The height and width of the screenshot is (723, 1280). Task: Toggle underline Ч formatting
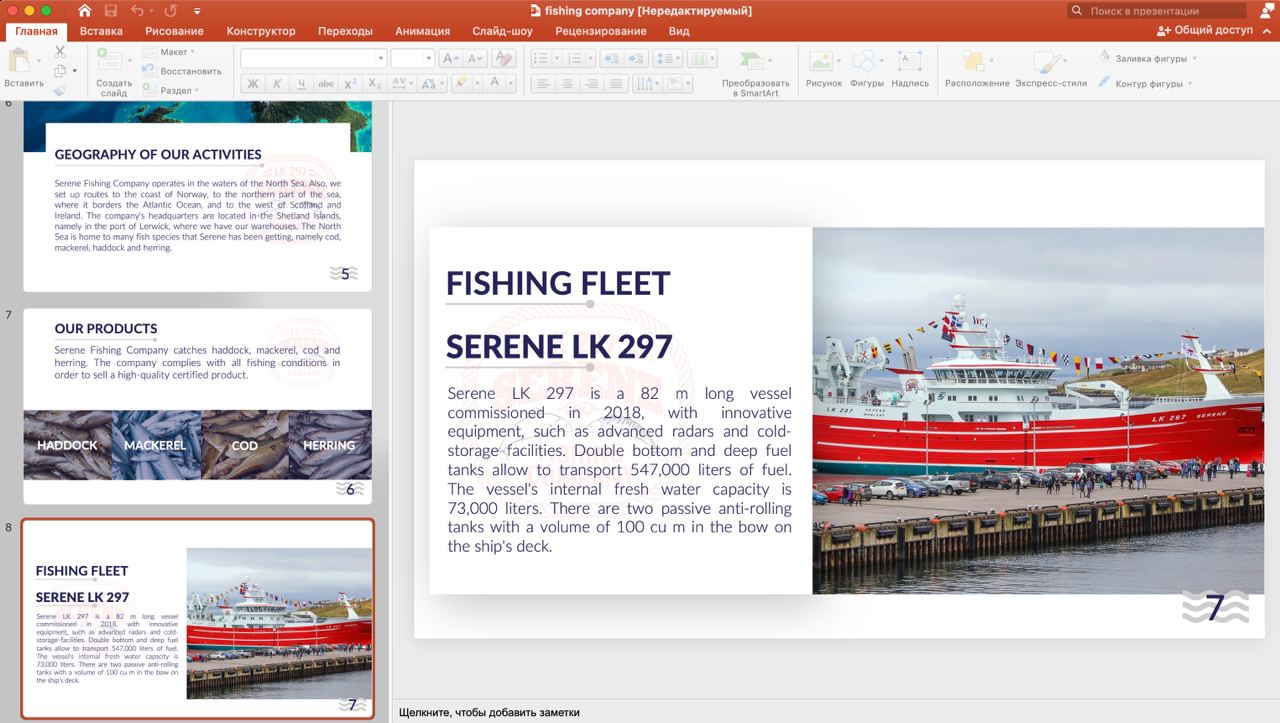301,84
